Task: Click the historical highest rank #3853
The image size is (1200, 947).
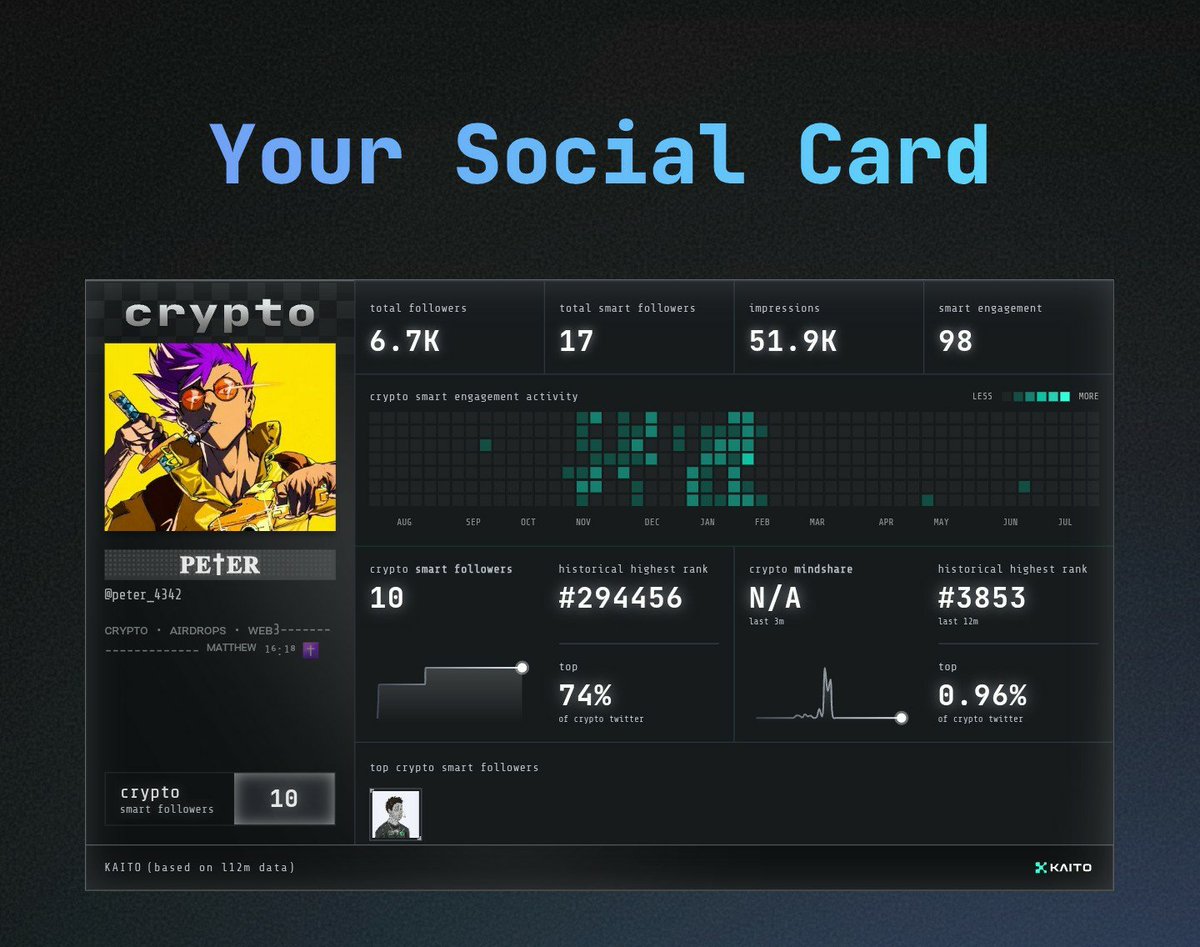Action: [x=982, y=599]
